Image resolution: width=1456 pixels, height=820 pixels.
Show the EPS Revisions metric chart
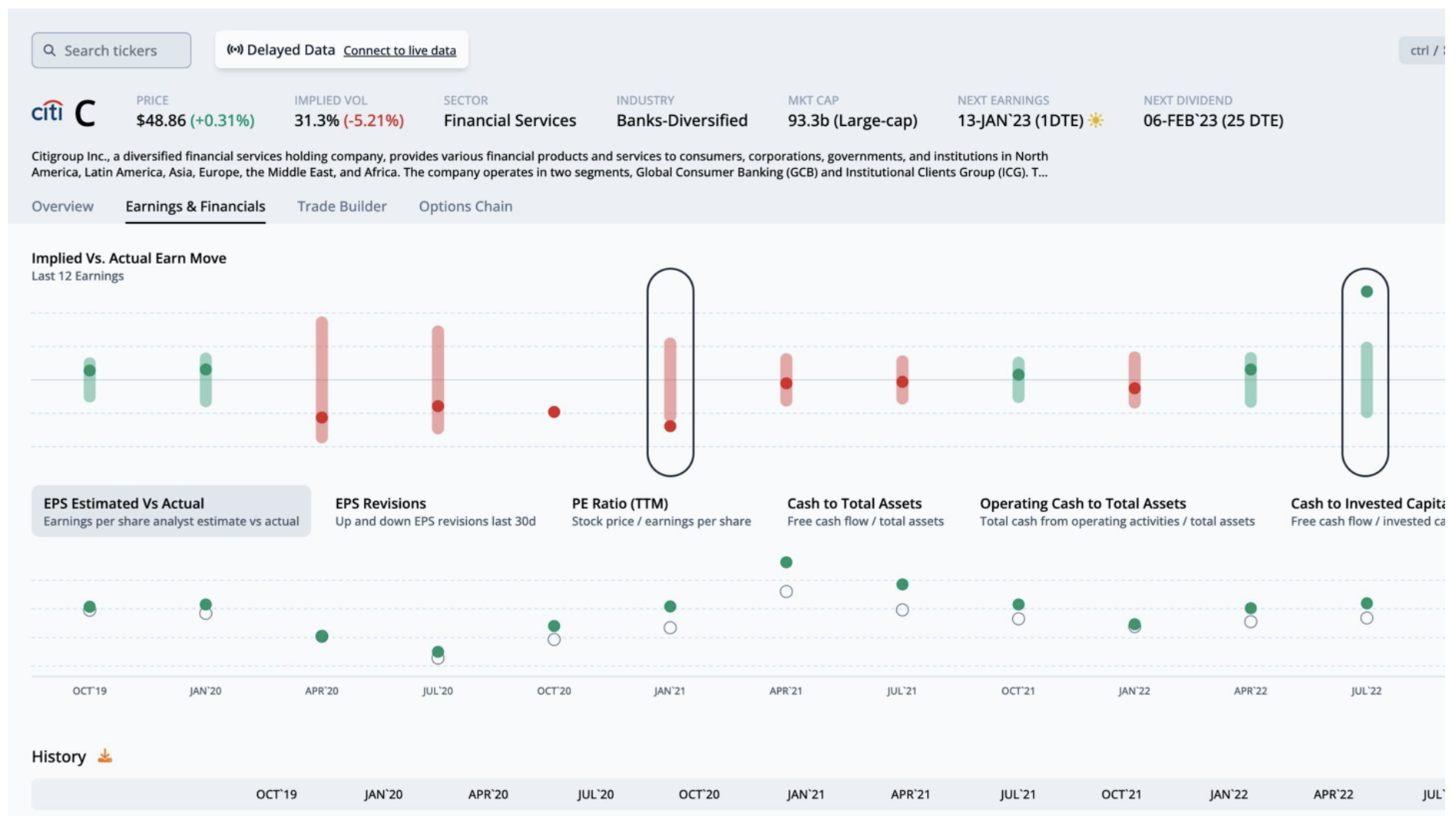click(435, 511)
